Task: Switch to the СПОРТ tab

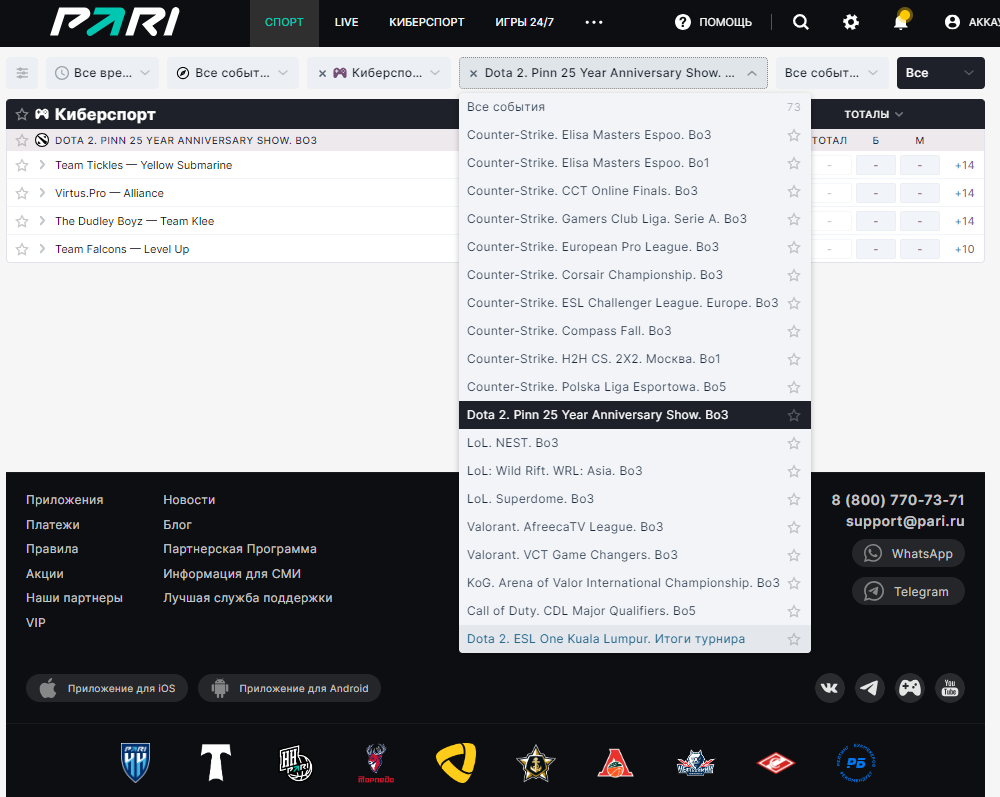Action: (284, 22)
